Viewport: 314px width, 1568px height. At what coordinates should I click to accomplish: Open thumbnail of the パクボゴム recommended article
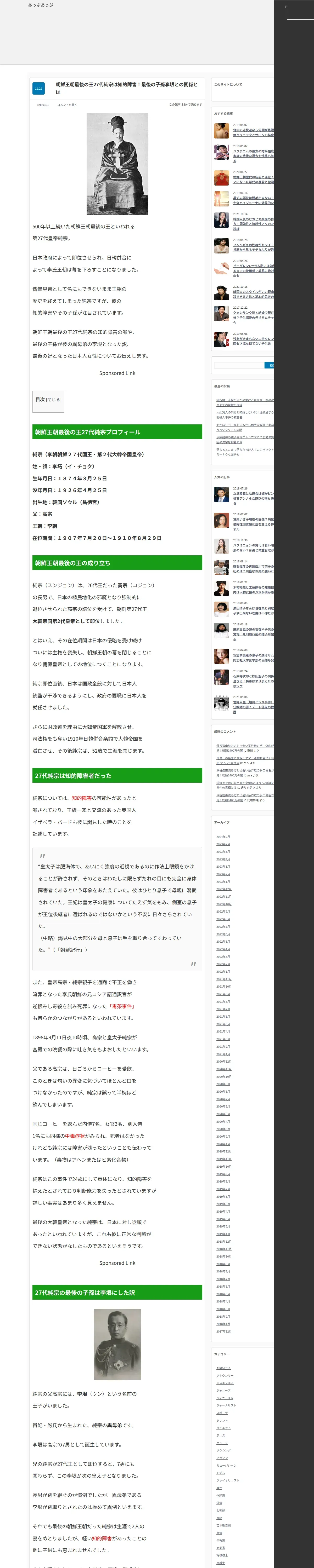click(x=221, y=152)
